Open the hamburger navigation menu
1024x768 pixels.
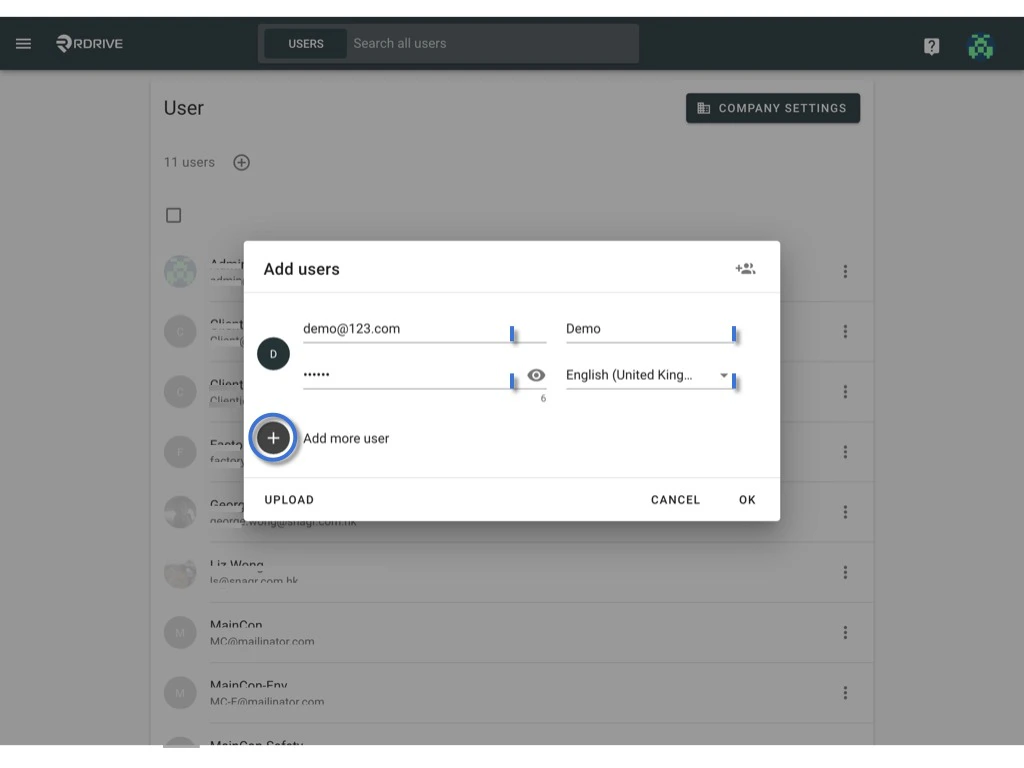pos(23,43)
